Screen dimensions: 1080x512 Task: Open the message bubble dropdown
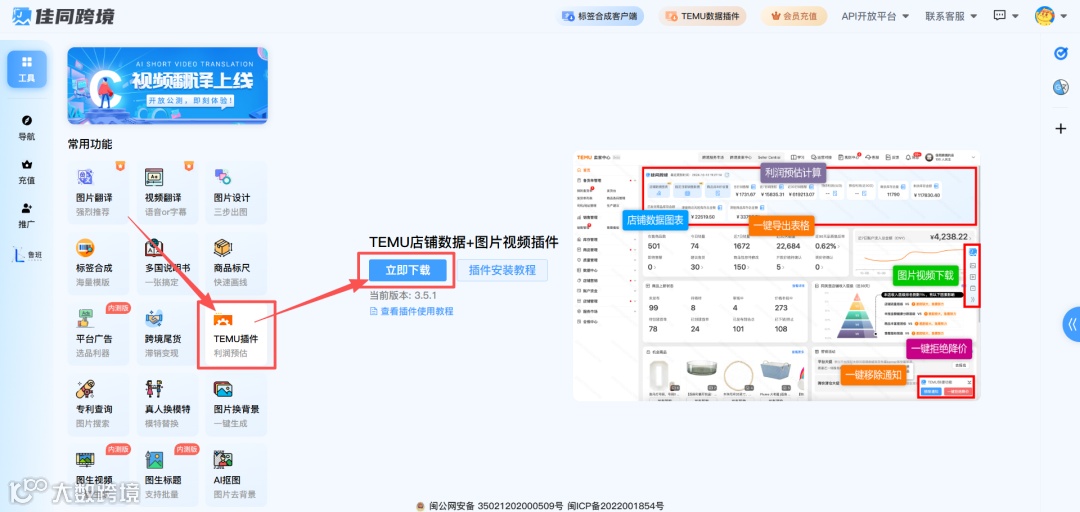coord(1006,15)
